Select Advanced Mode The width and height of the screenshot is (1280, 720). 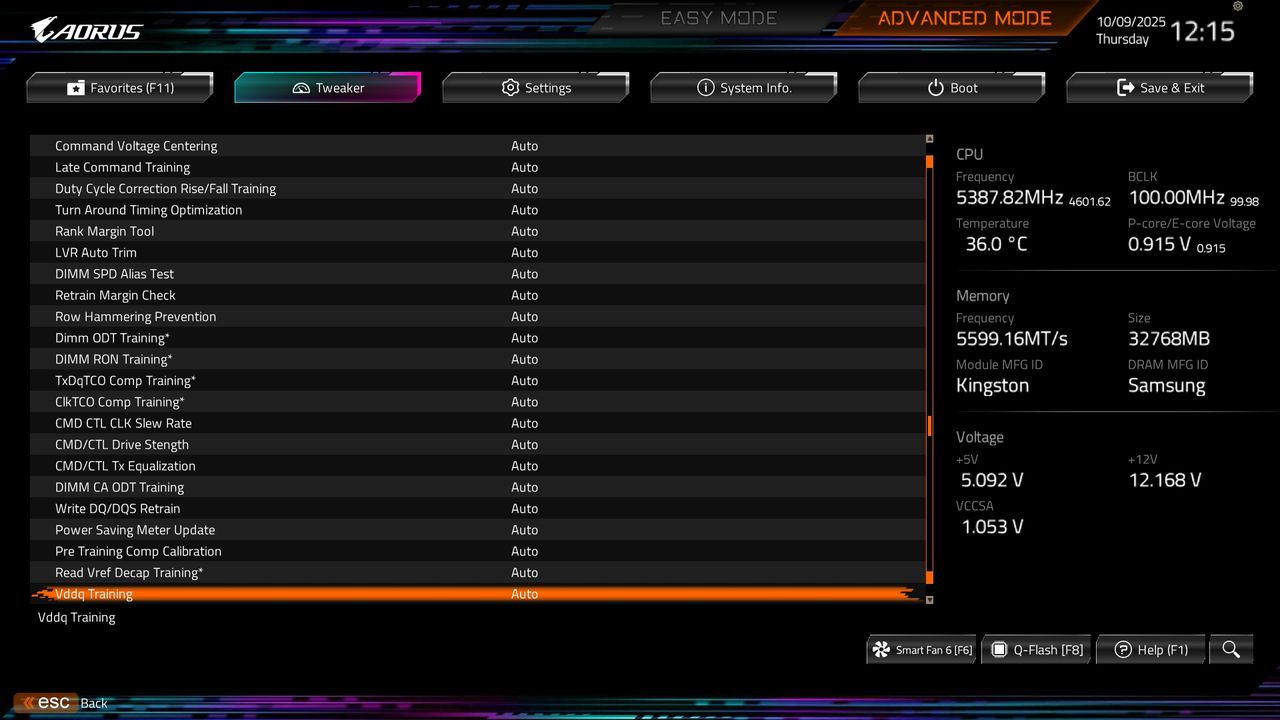point(963,17)
